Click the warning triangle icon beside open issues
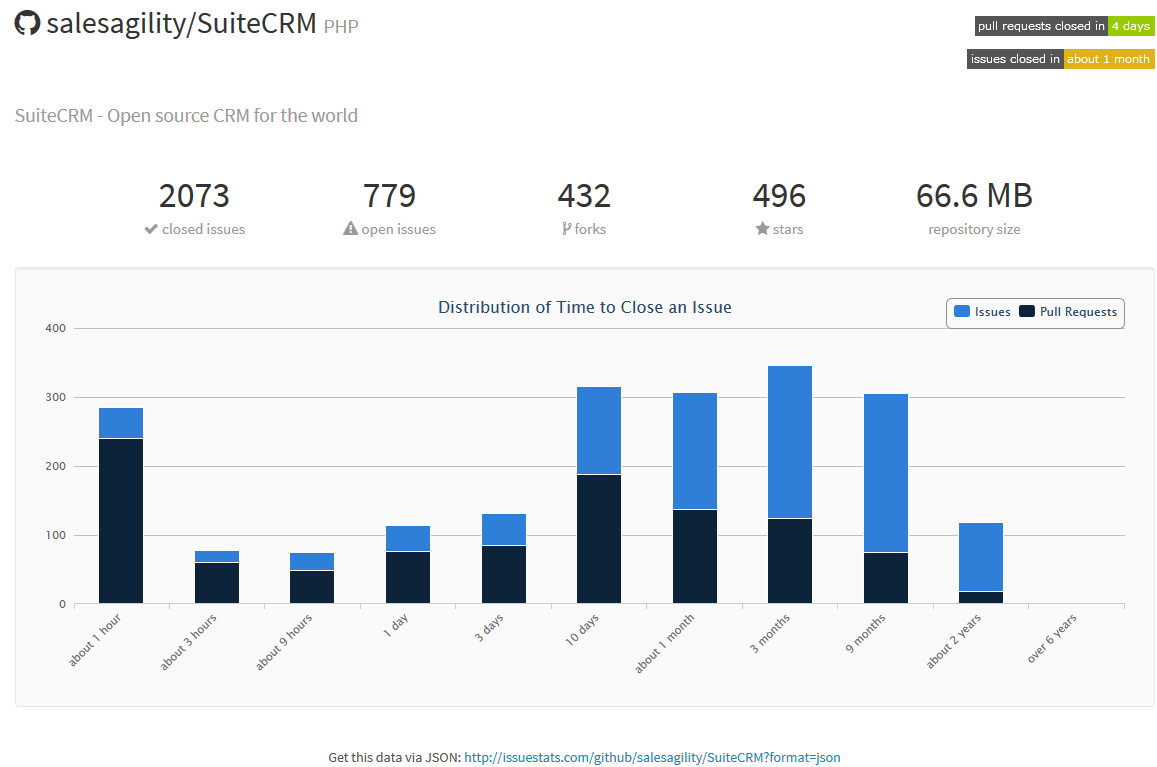 coord(350,229)
